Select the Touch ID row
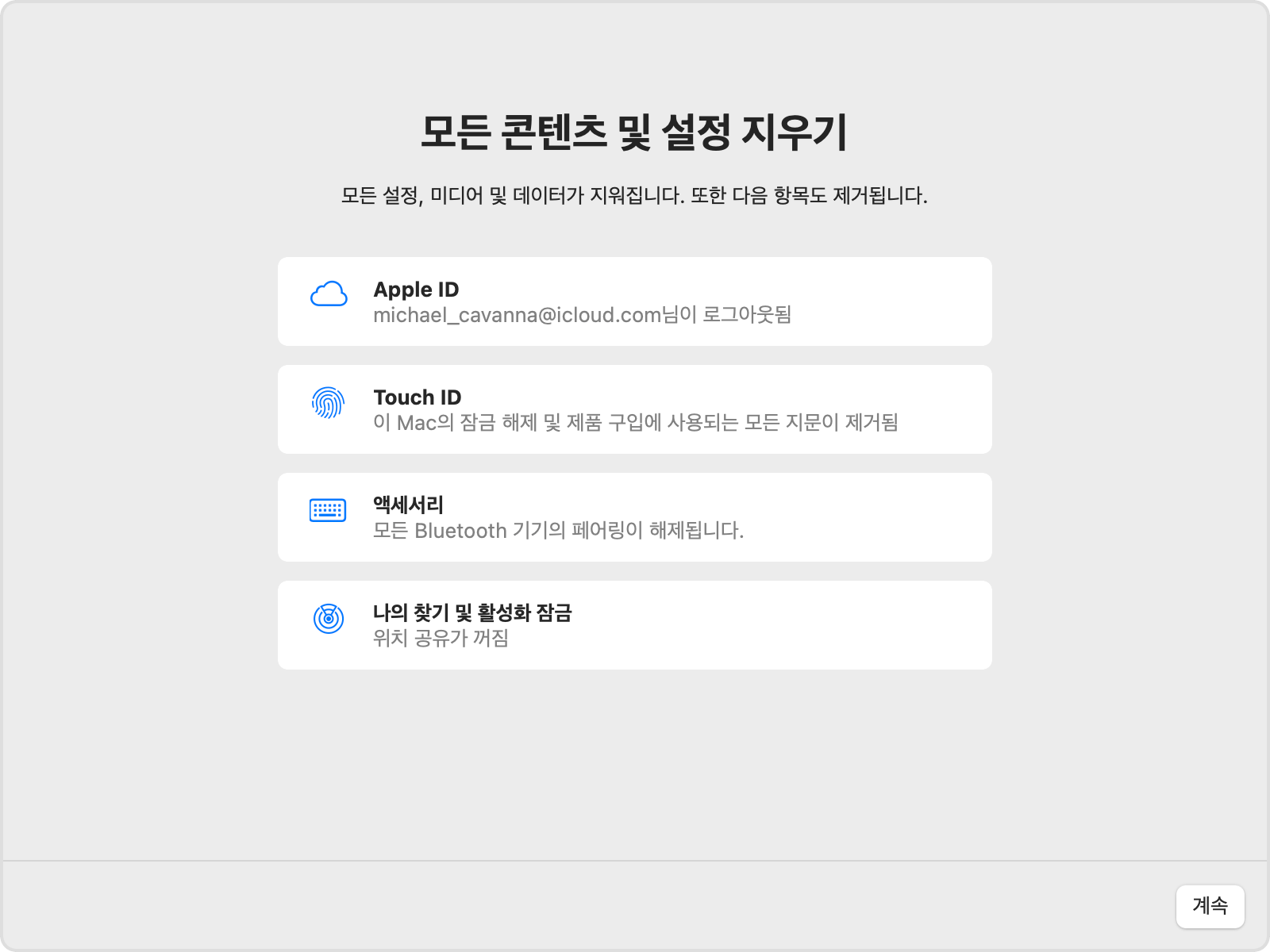 [635, 409]
